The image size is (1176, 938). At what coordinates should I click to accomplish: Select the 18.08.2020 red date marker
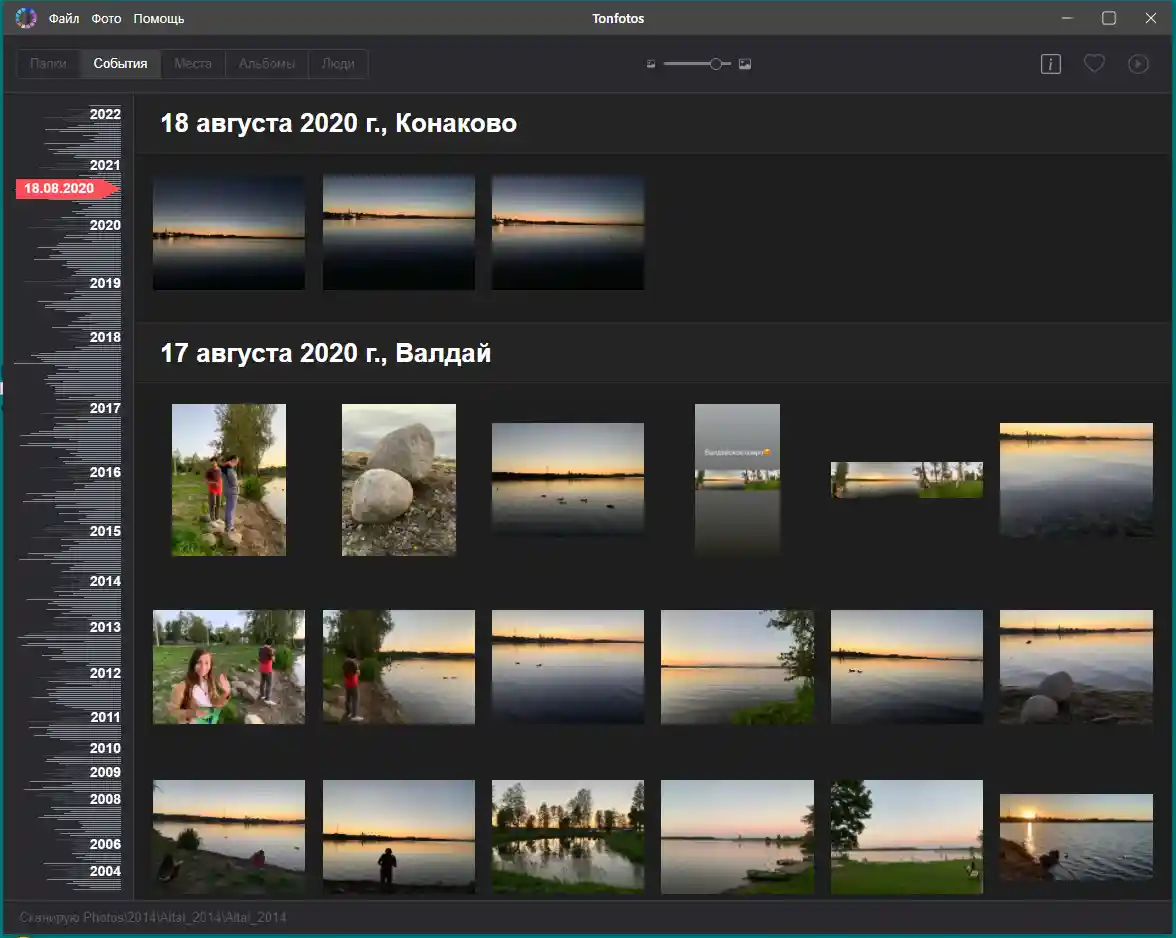(x=62, y=188)
